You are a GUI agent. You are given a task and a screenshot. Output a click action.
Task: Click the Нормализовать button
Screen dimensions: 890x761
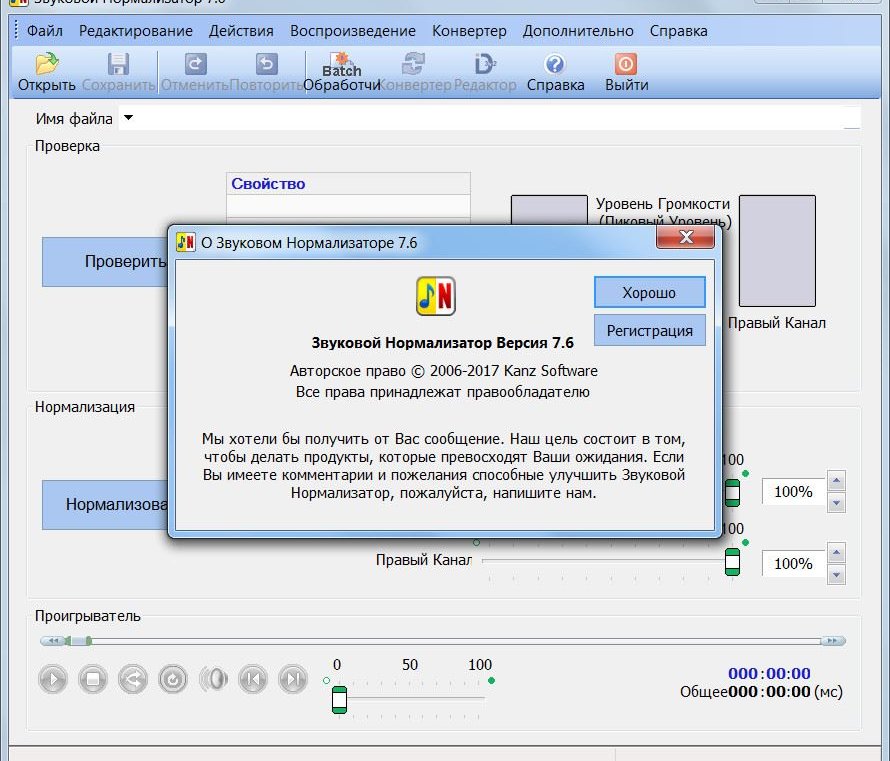pyautogui.click(x=106, y=504)
